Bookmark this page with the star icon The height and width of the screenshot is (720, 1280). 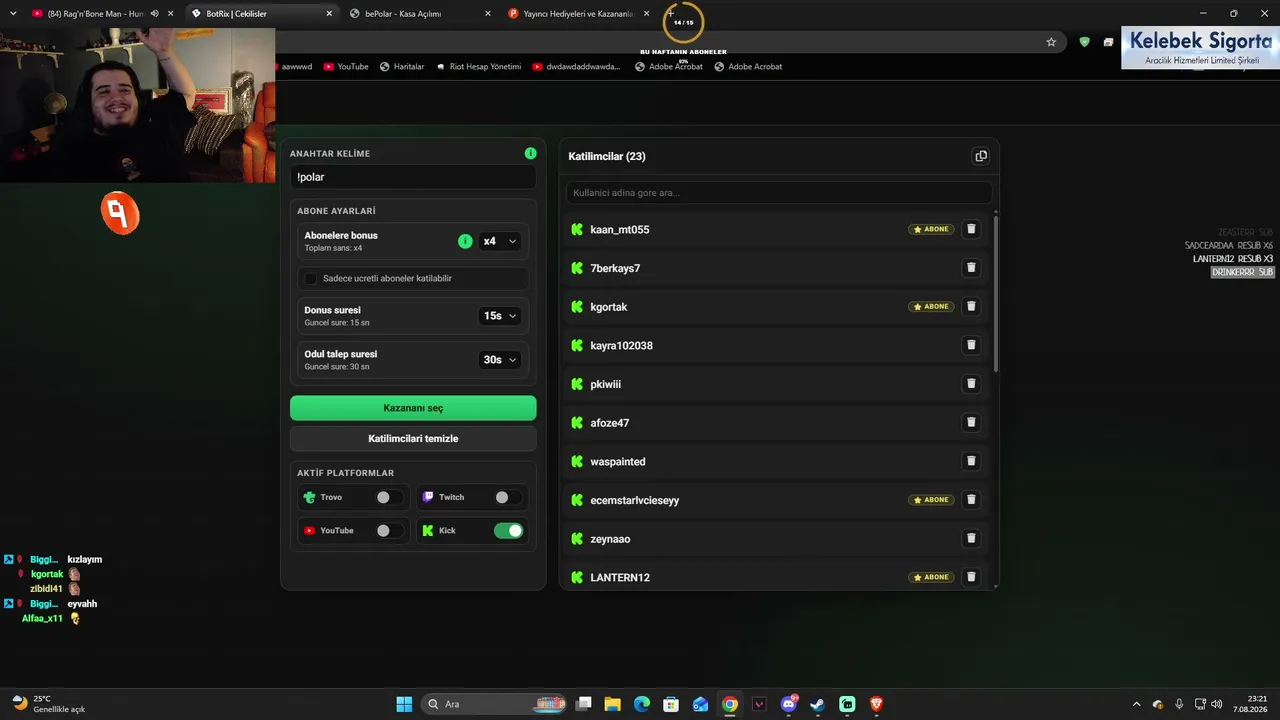click(x=1051, y=42)
